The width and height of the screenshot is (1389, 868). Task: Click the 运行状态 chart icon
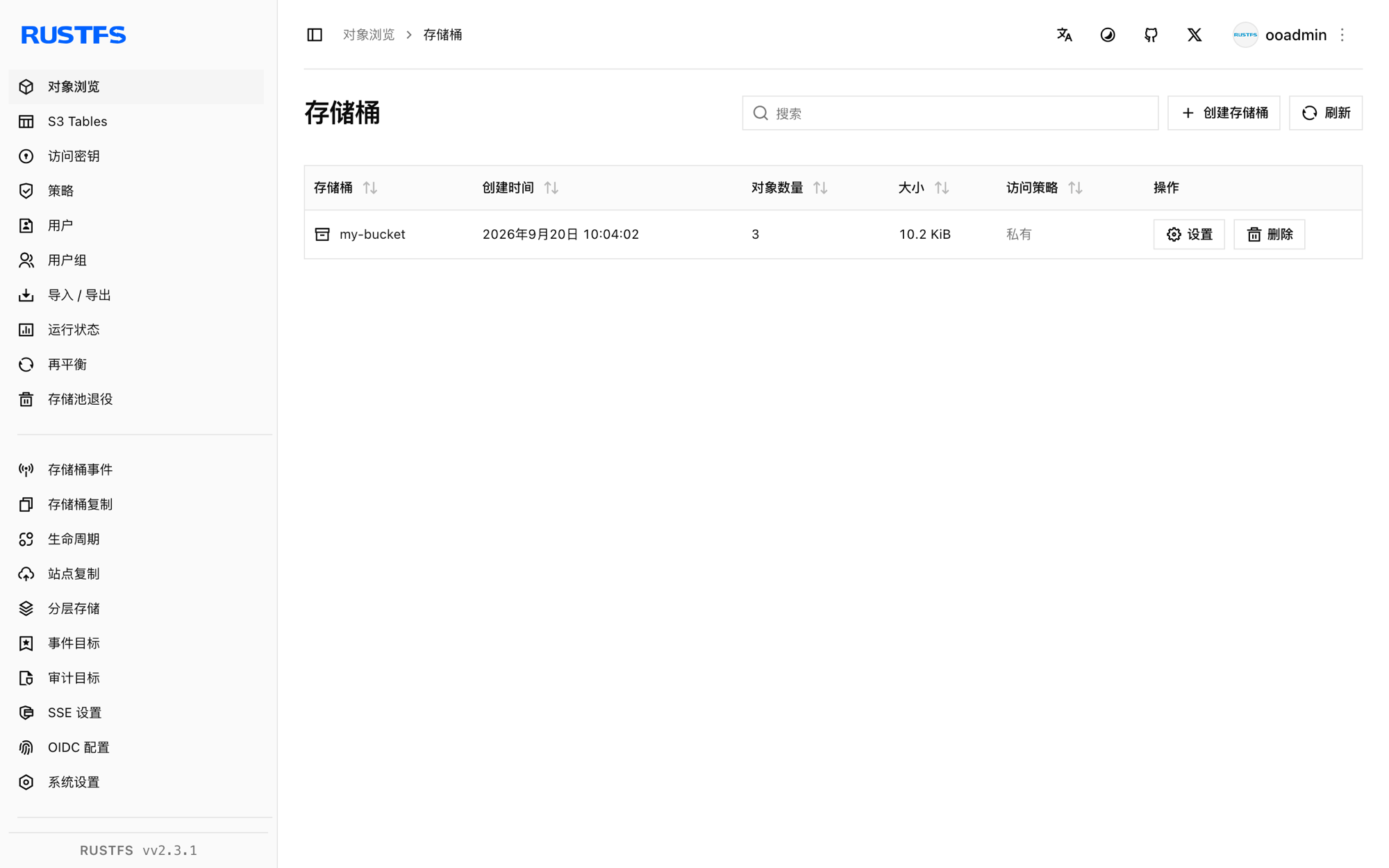[x=26, y=330]
